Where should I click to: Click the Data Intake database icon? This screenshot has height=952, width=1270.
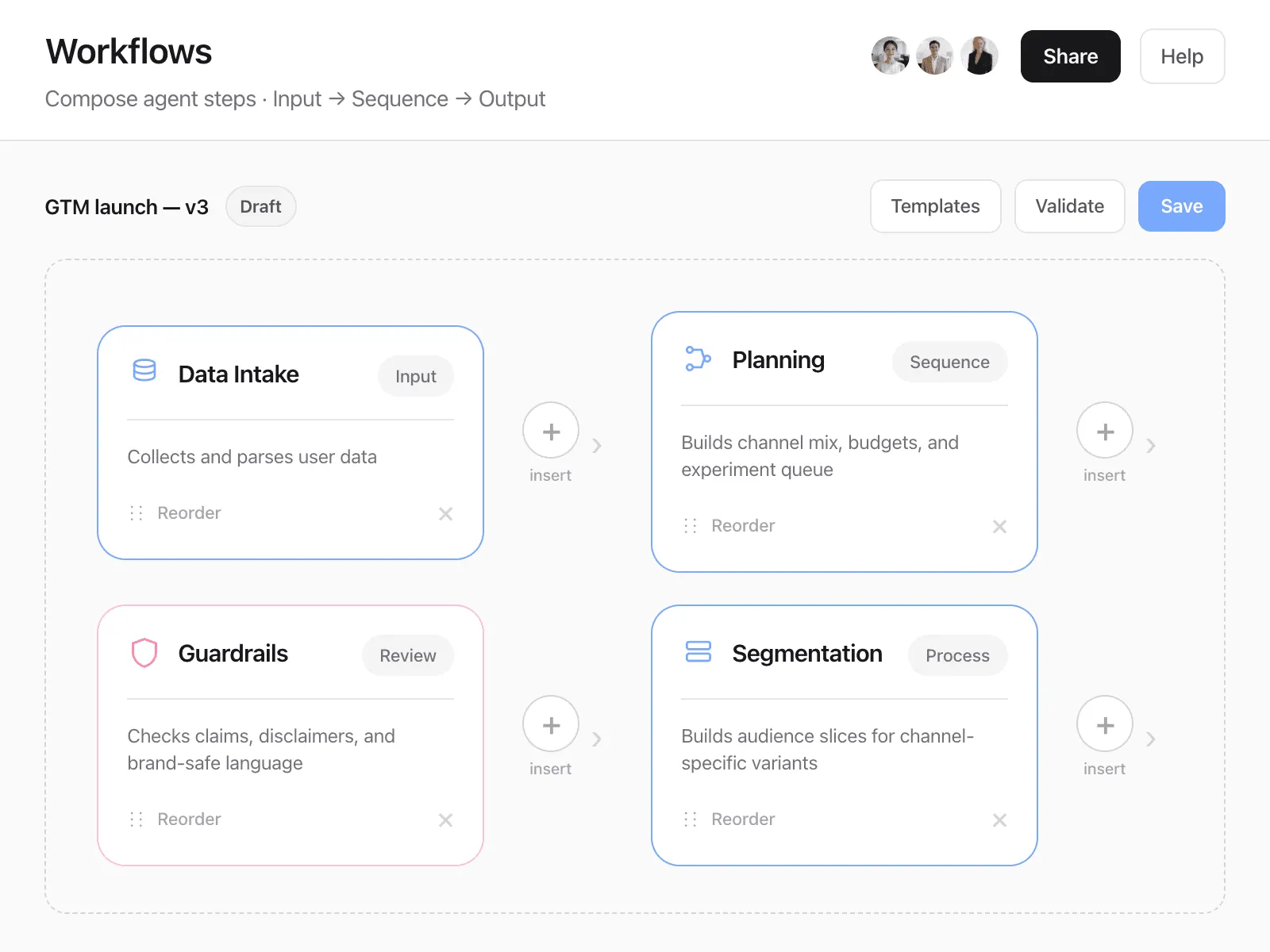pos(144,370)
